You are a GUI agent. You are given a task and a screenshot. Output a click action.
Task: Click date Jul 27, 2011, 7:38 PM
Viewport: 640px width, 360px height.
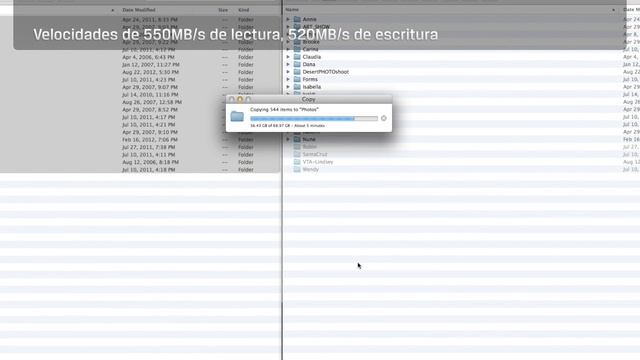pyautogui.click(x=149, y=147)
